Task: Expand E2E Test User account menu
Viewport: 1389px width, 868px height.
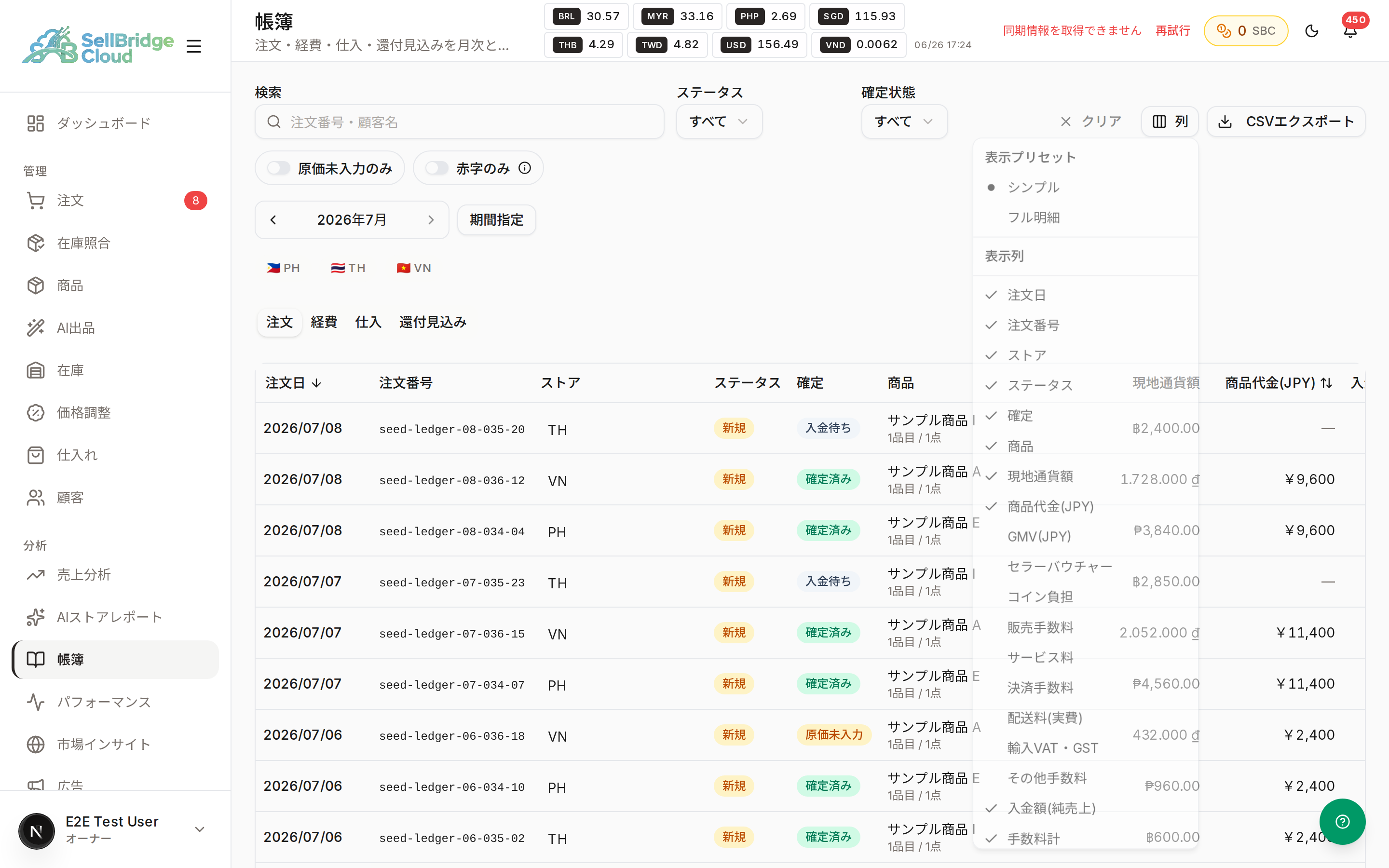Action: (115, 829)
